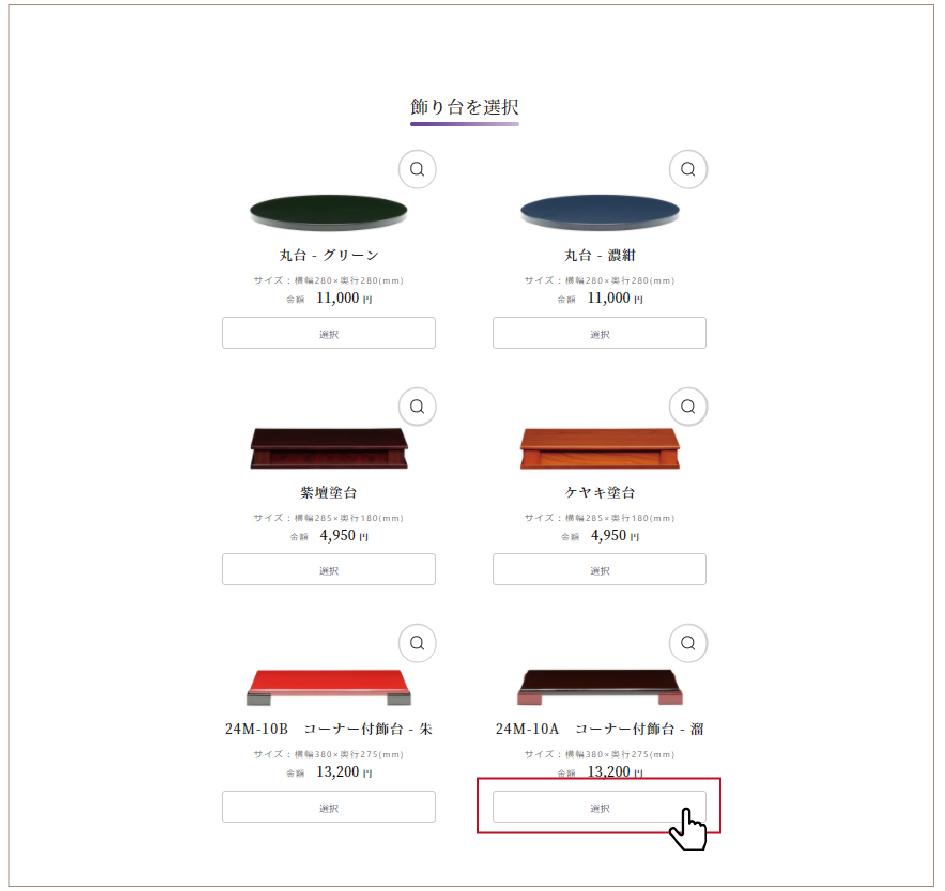Enlarge the red 24M-10B stand image
Screen dimensions: 945x891
[417, 643]
